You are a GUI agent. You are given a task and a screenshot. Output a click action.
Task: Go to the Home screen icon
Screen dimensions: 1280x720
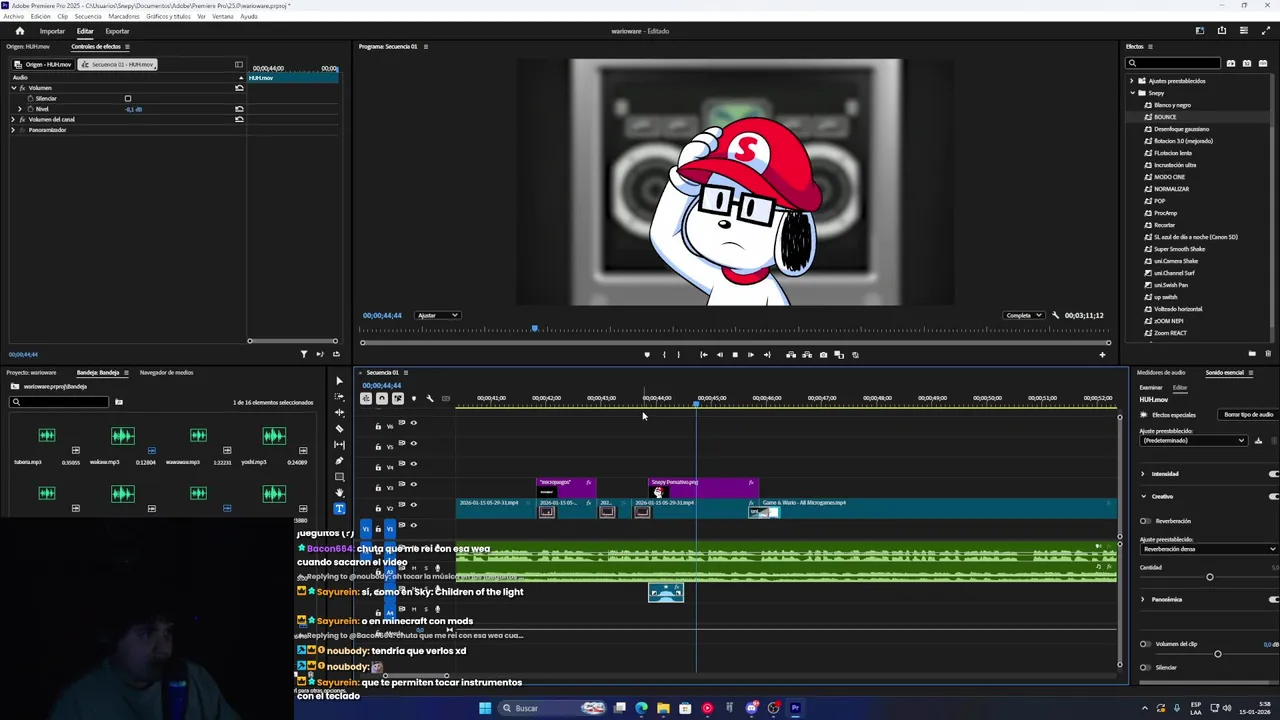tap(19, 31)
